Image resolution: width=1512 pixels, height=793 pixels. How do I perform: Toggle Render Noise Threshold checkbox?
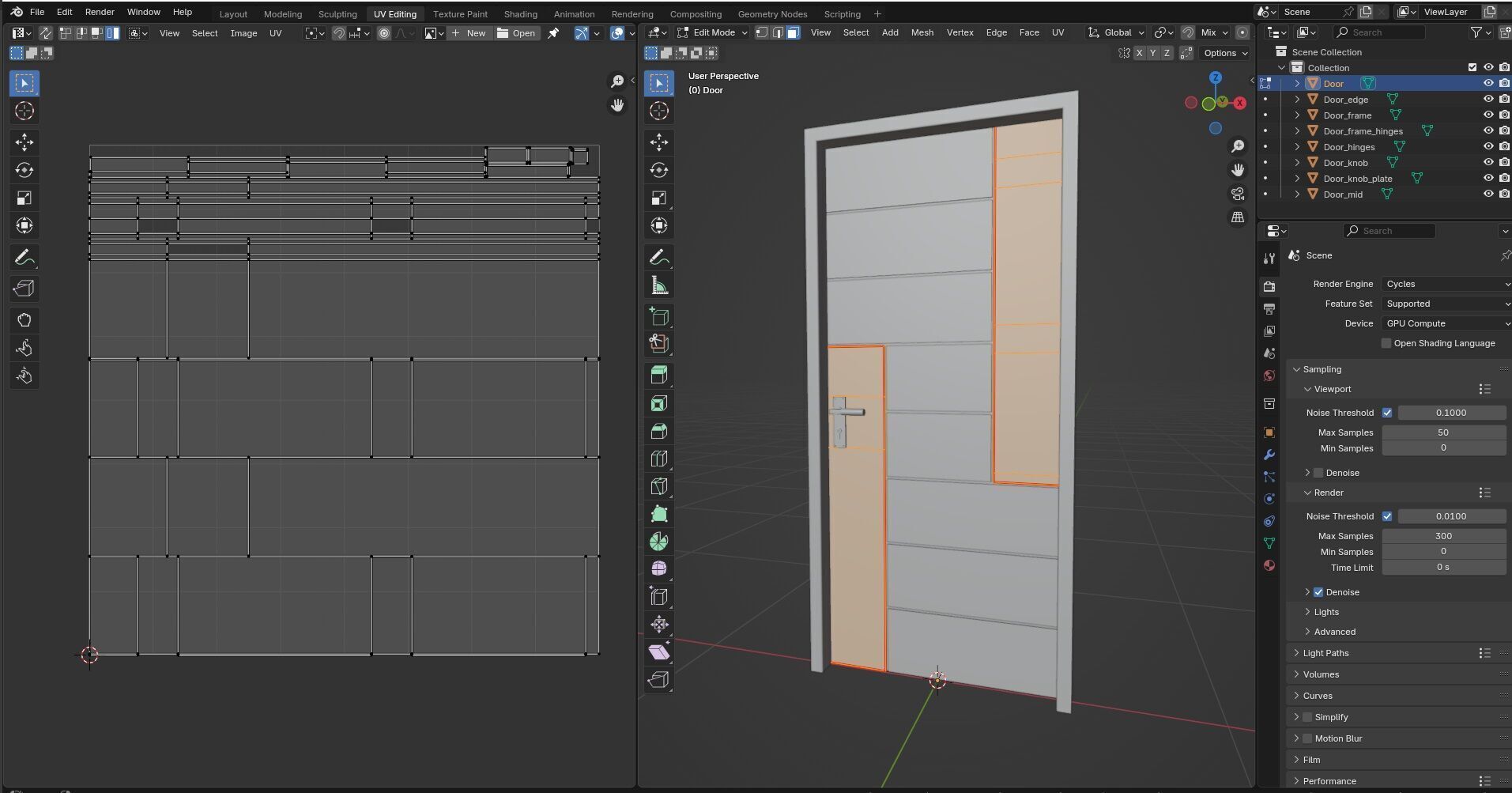(1387, 516)
